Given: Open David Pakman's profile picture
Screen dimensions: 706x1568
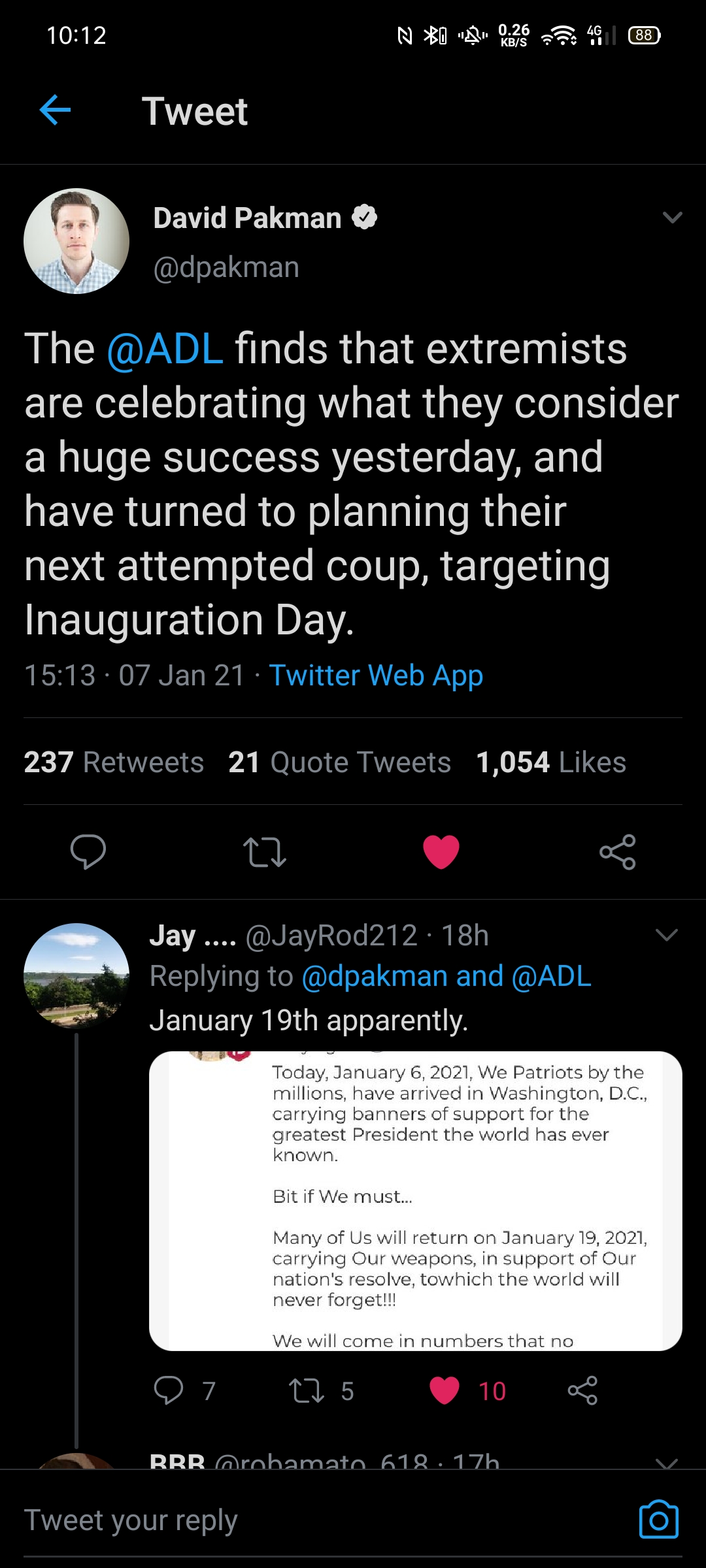Looking at the screenshot, I should 76,241.
